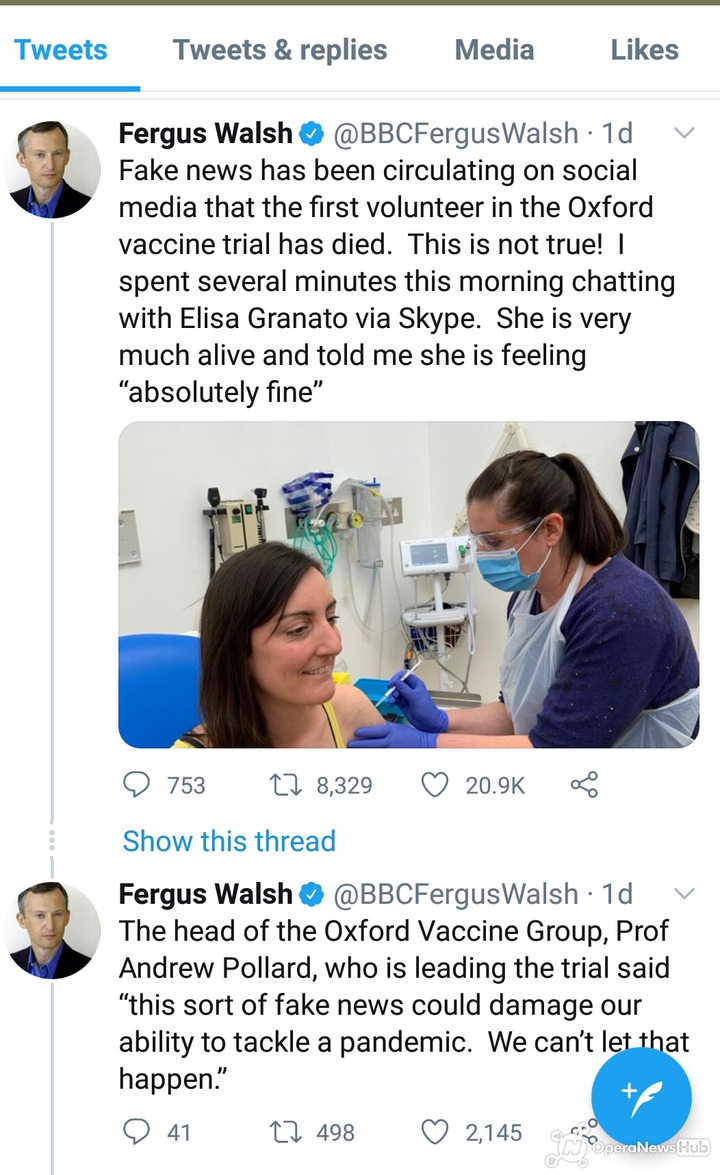
Task: Reply to the Elisa Granato tweet
Action: (x=136, y=785)
